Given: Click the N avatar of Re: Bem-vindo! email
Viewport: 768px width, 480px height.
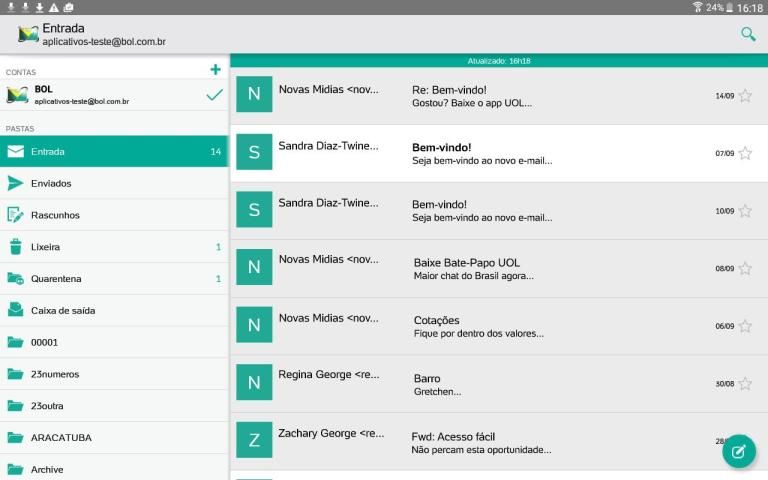Looking at the screenshot, I should point(254,94).
